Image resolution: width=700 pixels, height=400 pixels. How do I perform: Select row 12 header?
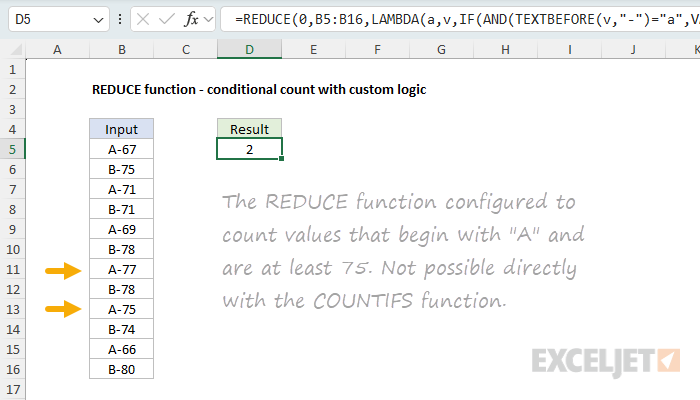click(x=12, y=289)
